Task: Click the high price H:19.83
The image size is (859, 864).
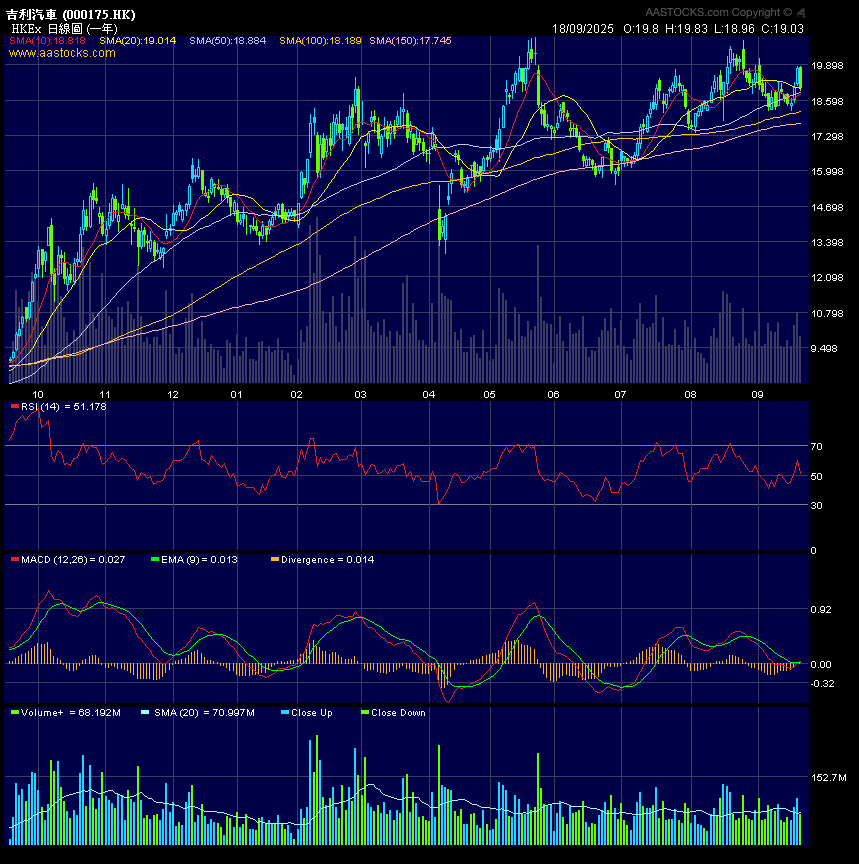Action: pyautogui.click(x=687, y=29)
